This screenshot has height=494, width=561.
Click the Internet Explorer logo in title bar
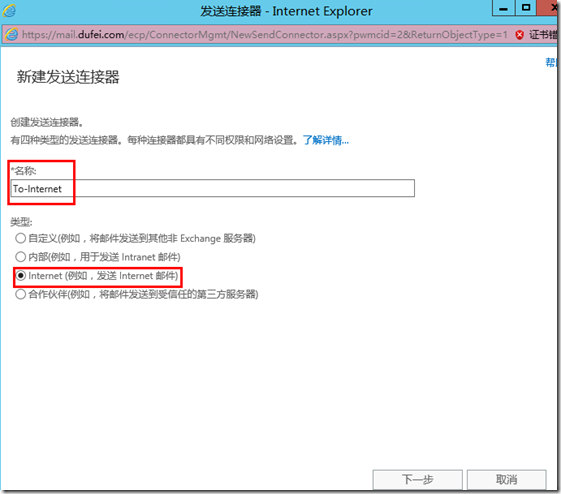(x=9, y=10)
